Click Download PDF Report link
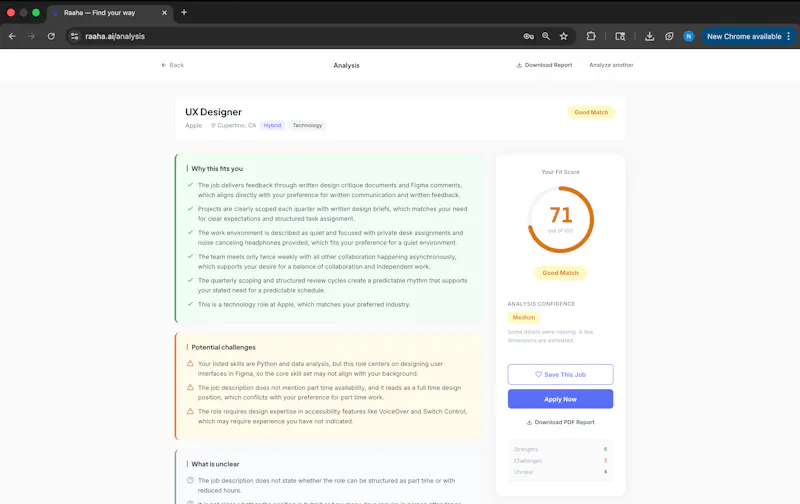 point(560,422)
